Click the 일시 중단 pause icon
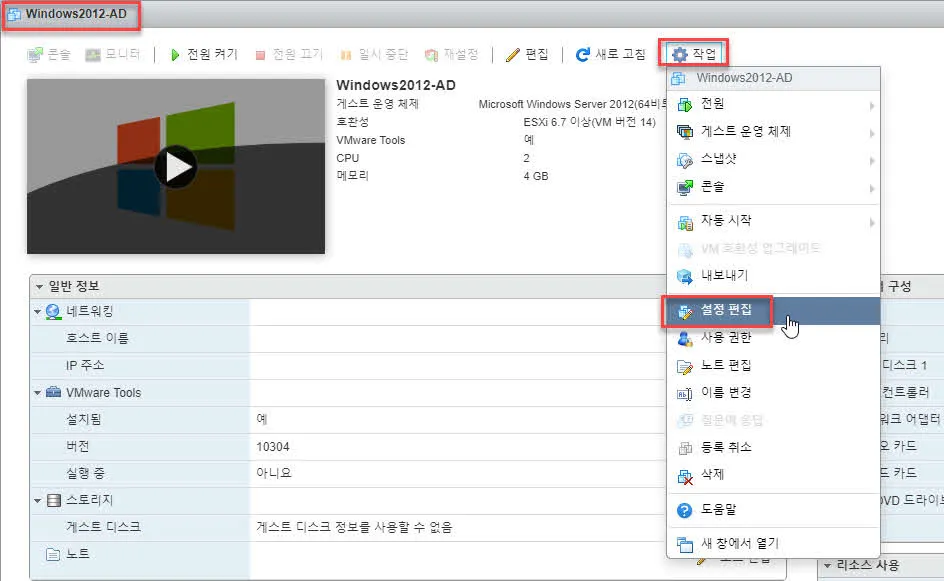The height and width of the screenshot is (581, 944). coord(346,55)
